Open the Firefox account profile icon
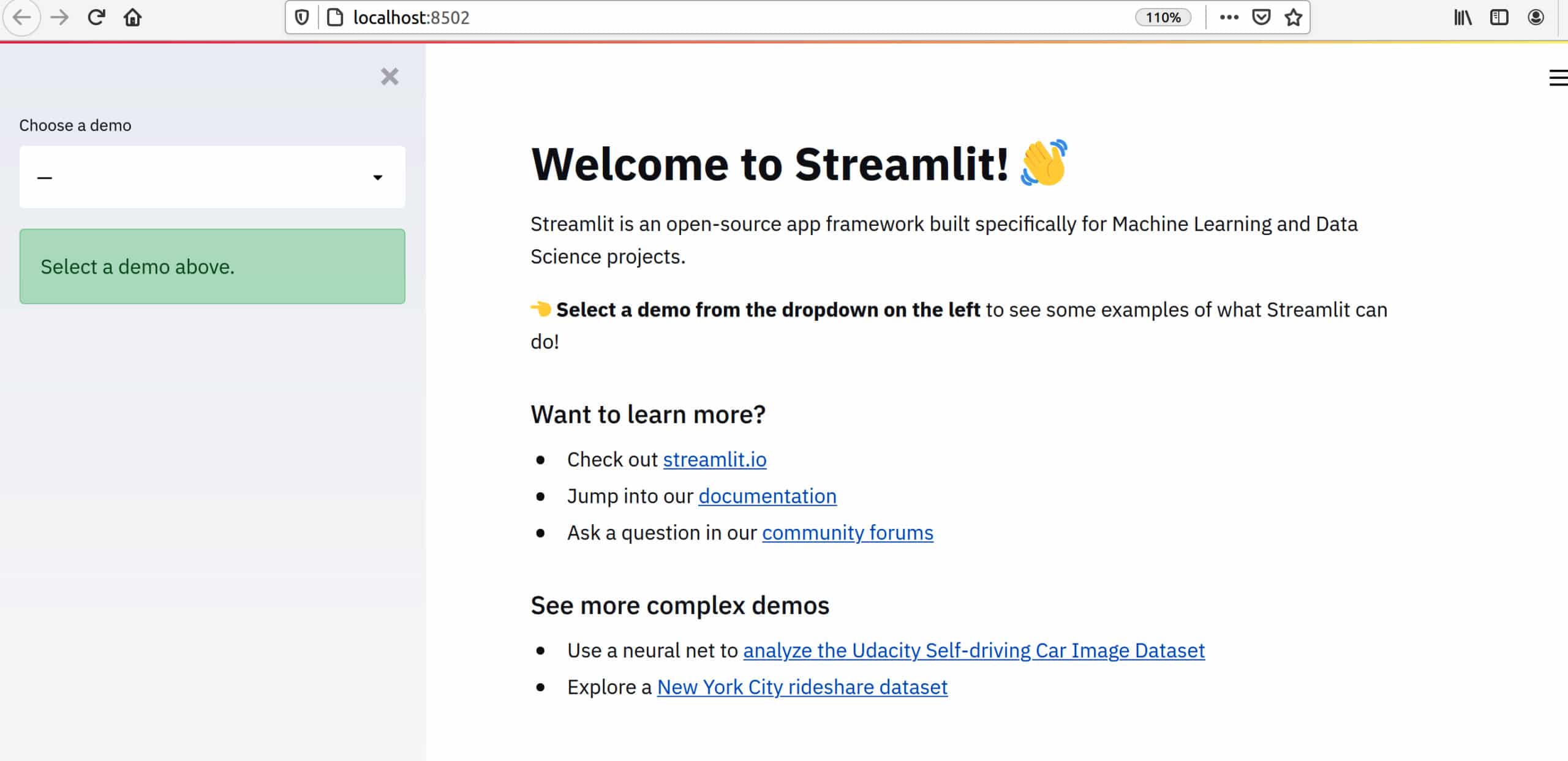The image size is (1568, 761). pos(1536,17)
